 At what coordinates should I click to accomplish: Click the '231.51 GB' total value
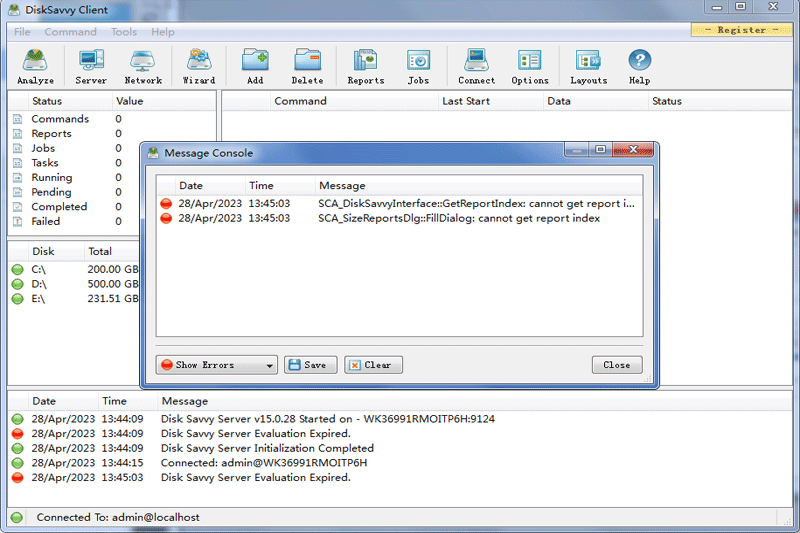pyautogui.click(x=113, y=299)
